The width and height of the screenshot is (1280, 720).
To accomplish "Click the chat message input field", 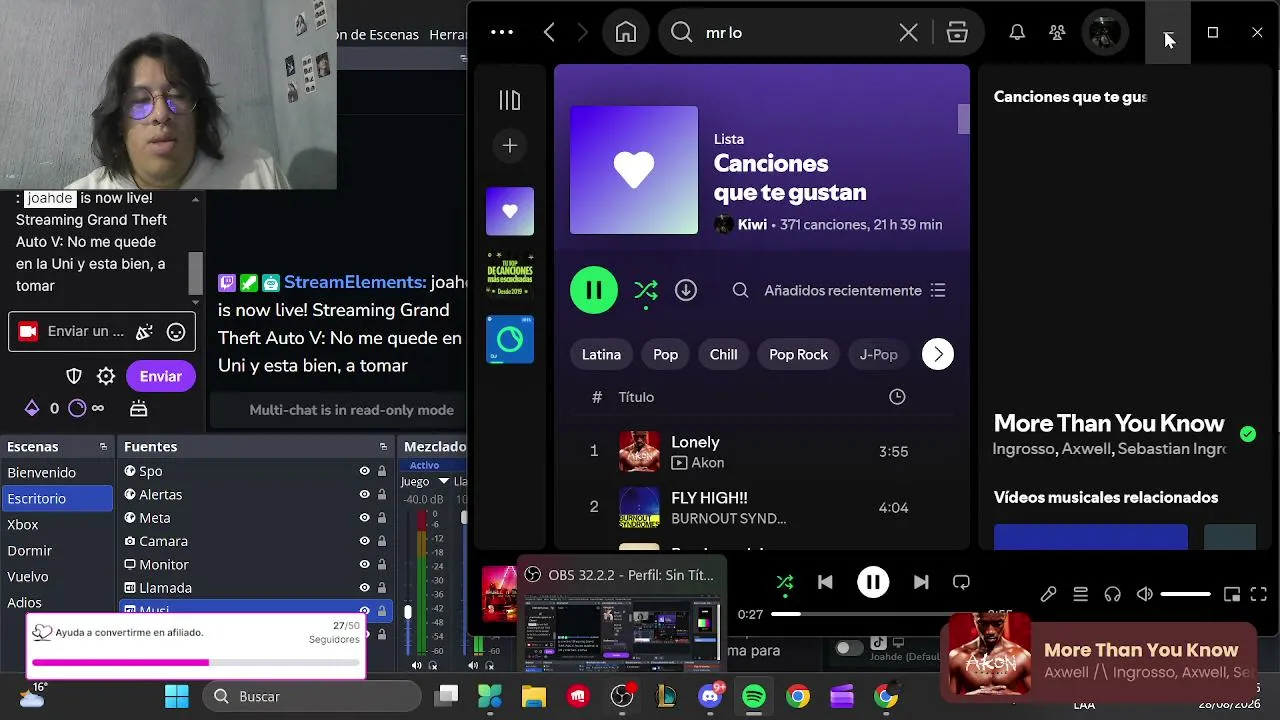I will pyautogui.click(x=102, y=332).
